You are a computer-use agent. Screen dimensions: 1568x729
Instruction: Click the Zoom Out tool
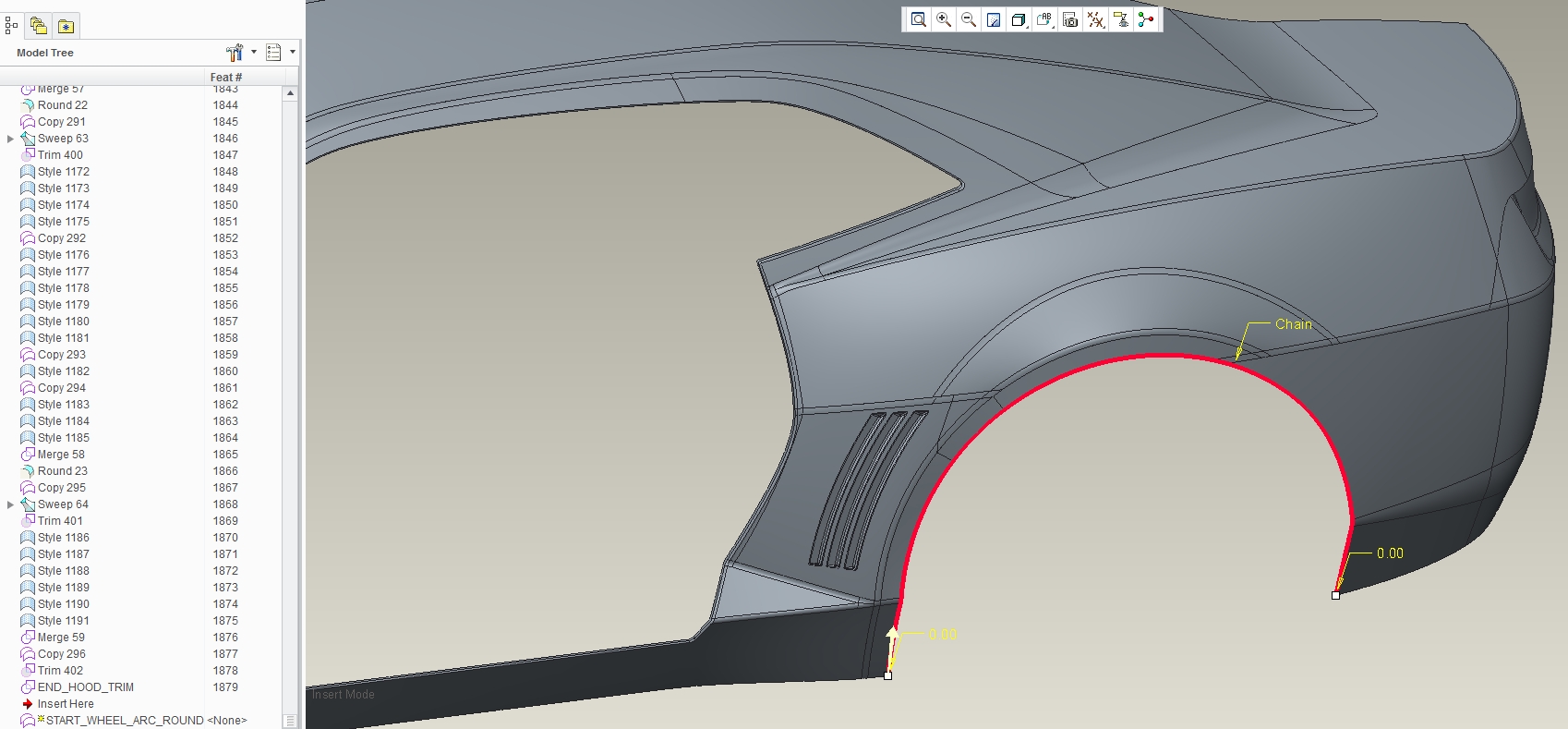[x=969, y=19]
